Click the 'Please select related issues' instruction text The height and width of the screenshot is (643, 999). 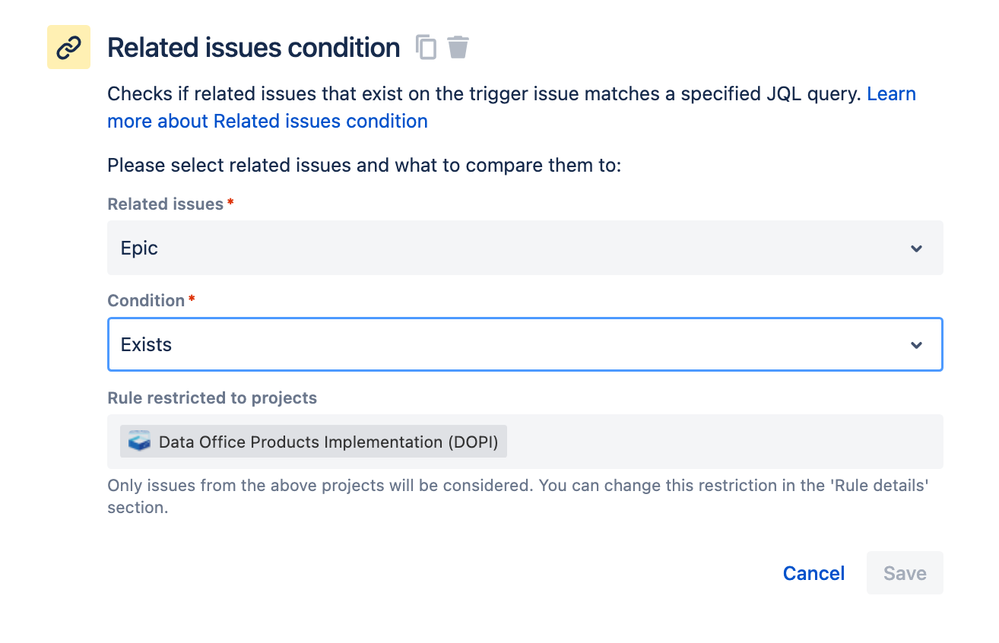pyautogui.click(x=364, y=165)
